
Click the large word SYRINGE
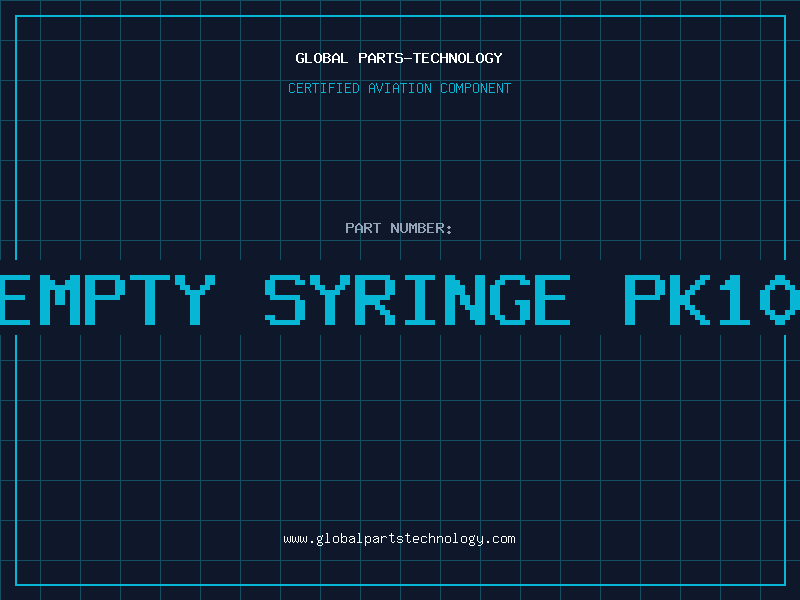pyautogui.click(x=417, y=299)
